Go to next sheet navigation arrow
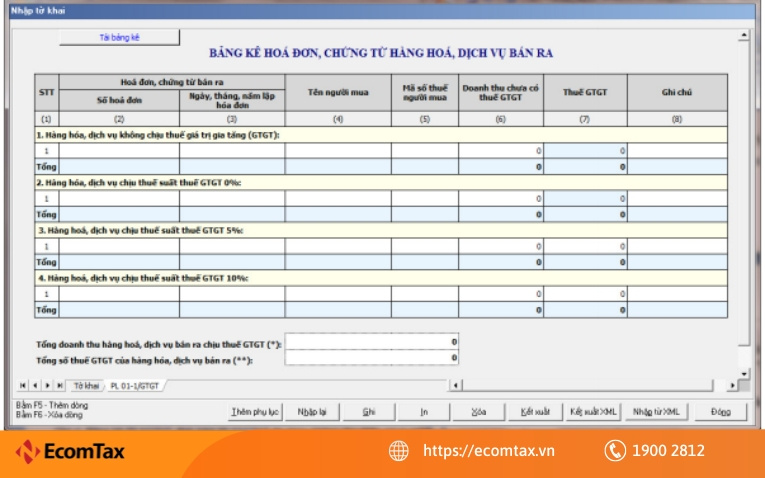The width and height of the screenshot is (765, 478). (x=47, y=385)
